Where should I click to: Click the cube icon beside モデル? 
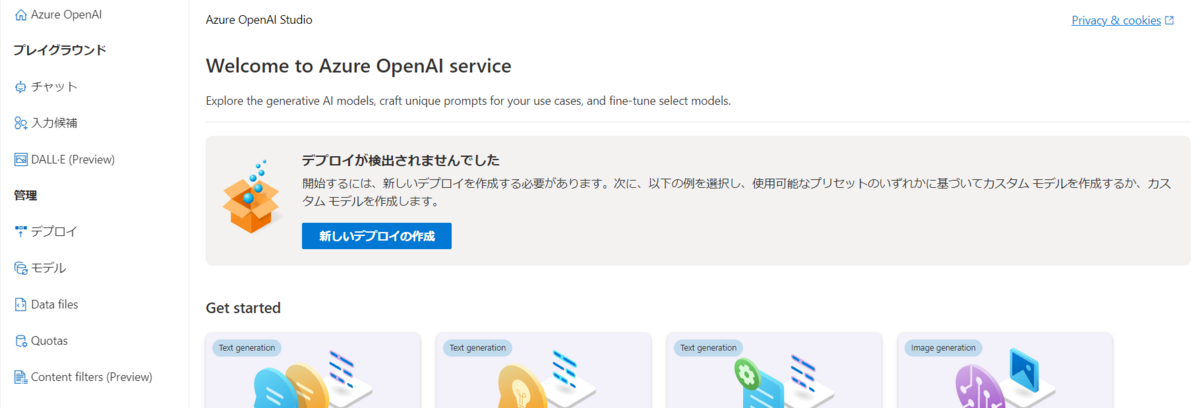21,268
